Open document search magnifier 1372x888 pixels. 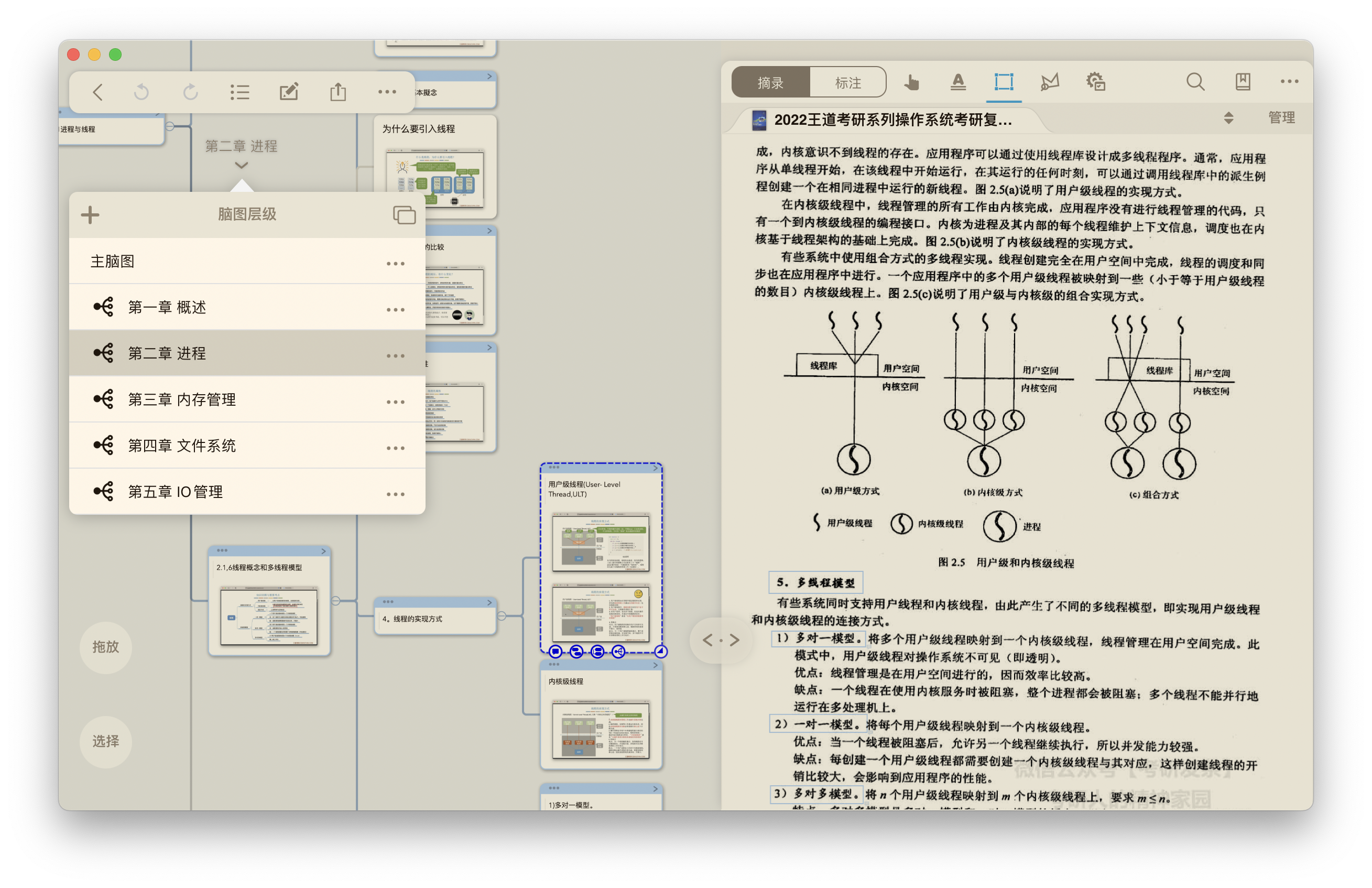[1195, 82]
